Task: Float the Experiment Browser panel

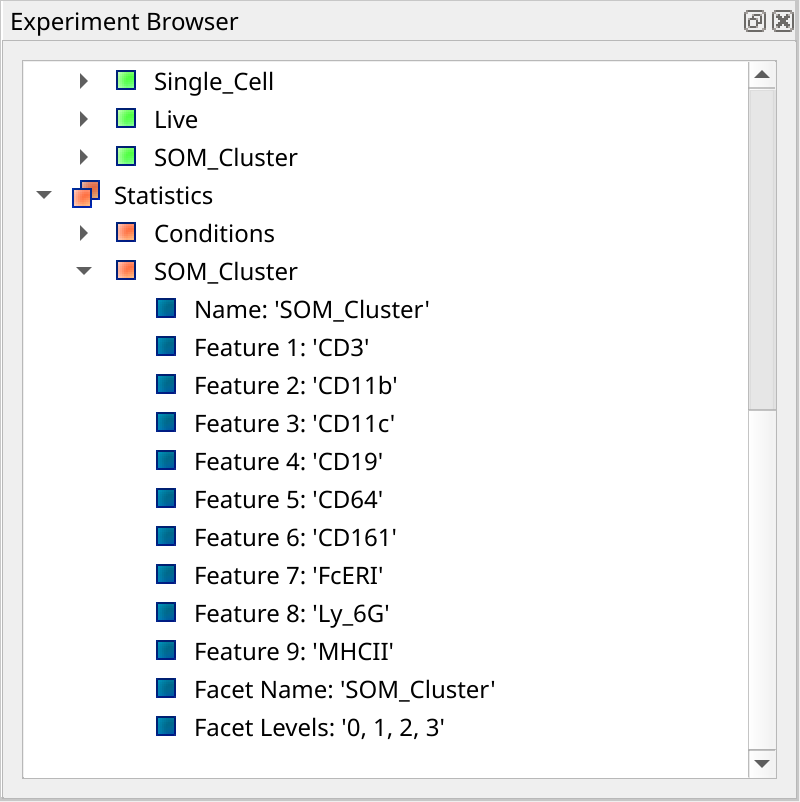Action: pos(754,21)
